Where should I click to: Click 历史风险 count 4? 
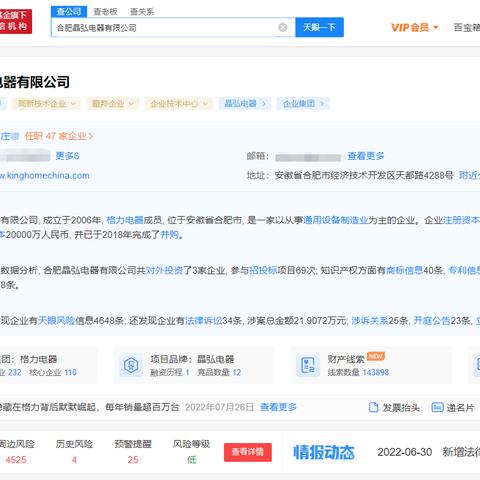(74, 460)
